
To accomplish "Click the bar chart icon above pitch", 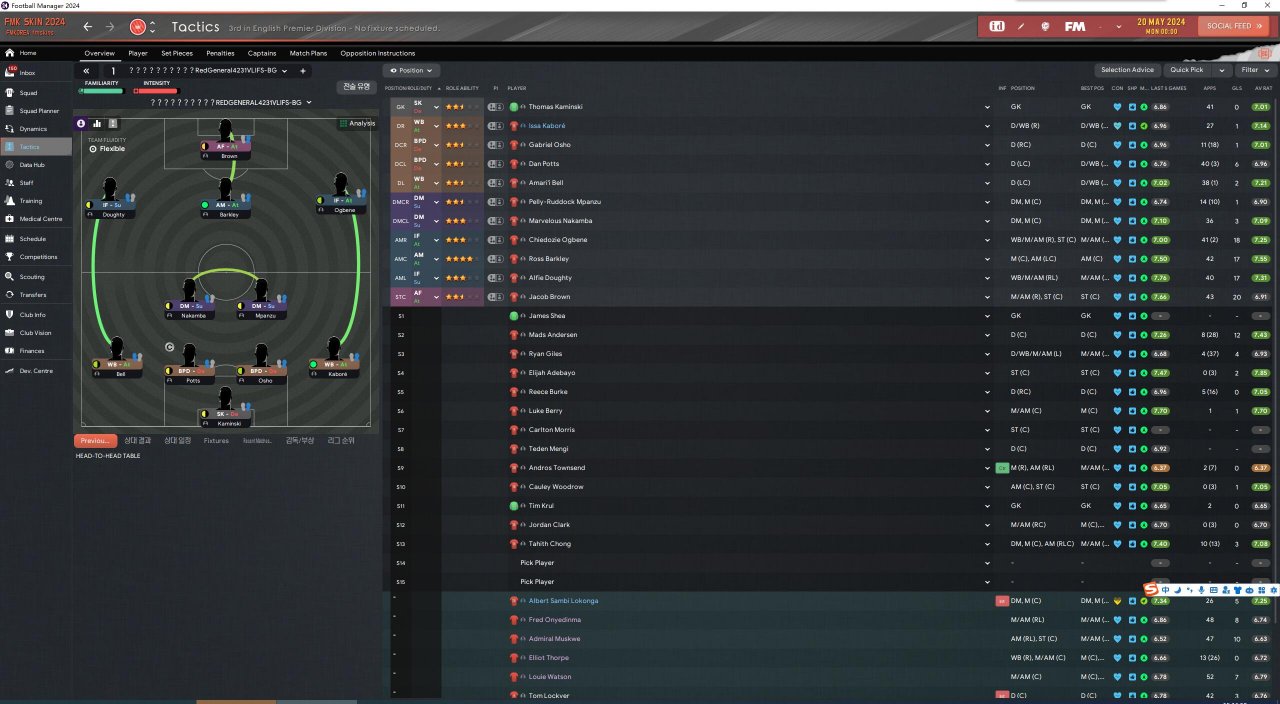I will 97,123.
